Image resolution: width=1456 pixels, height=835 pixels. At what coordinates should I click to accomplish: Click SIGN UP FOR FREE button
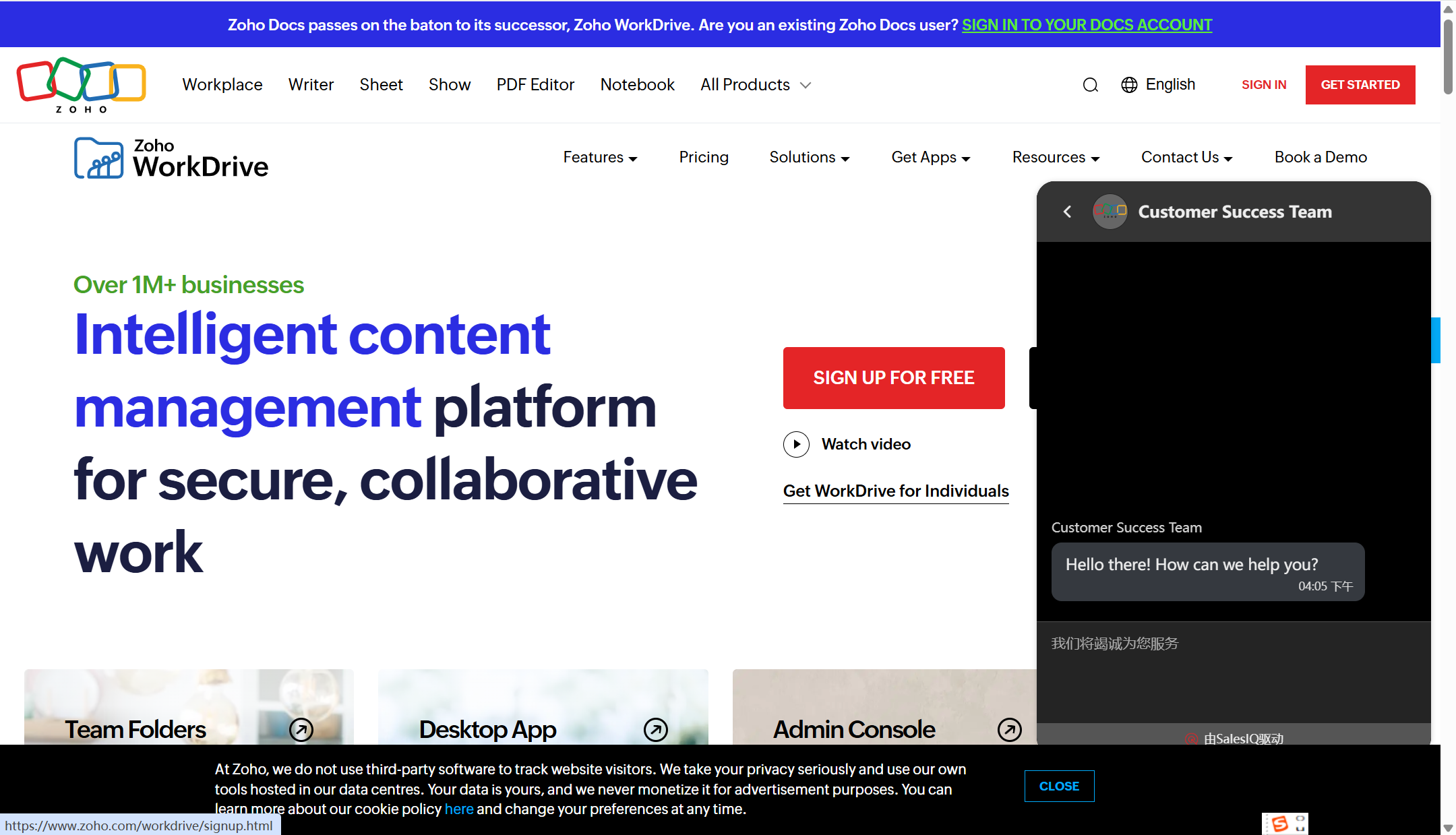pos(893,377)
